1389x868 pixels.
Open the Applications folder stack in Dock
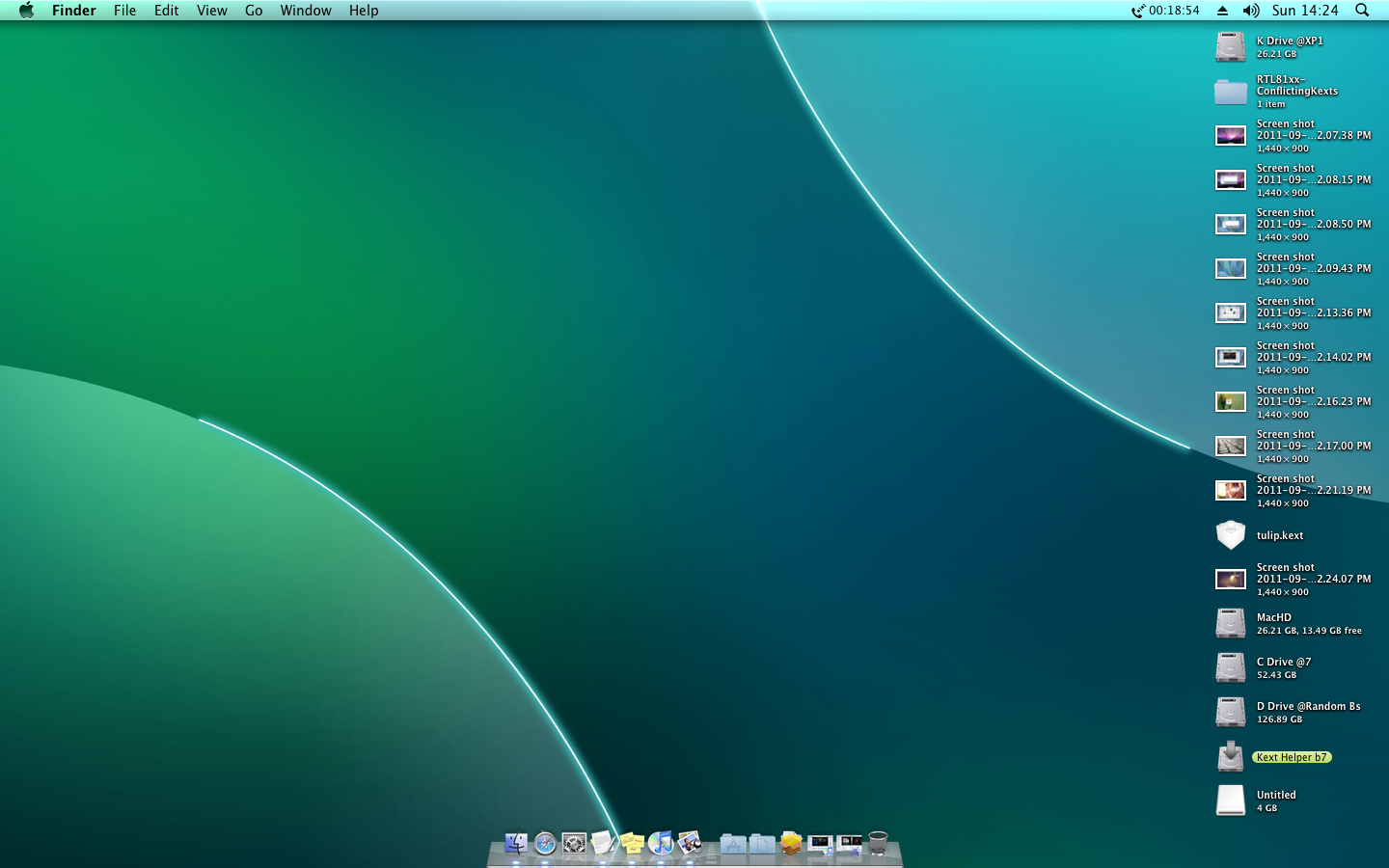(733, 844)
